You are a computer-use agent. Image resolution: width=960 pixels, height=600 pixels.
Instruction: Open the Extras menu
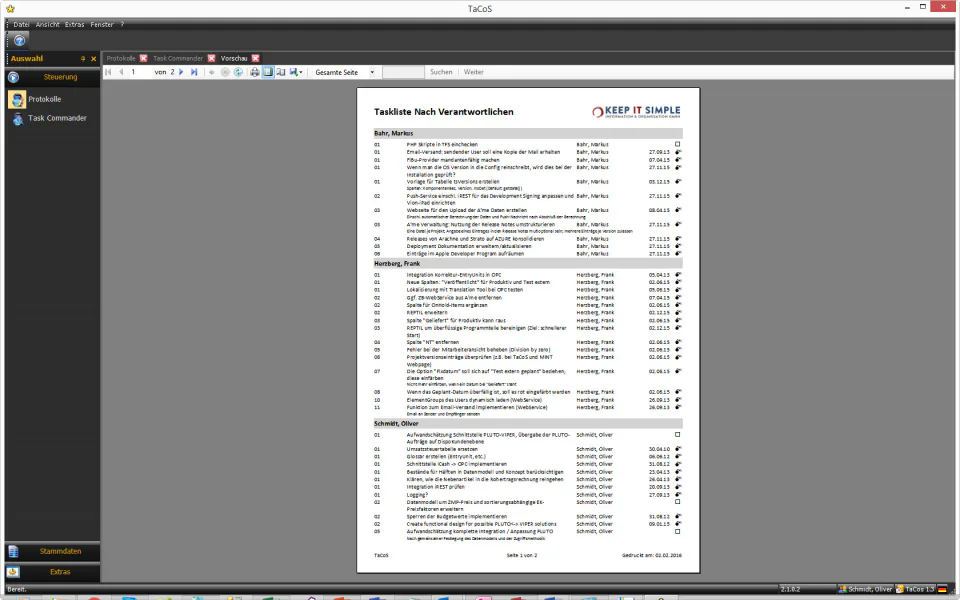coord(75,24)
